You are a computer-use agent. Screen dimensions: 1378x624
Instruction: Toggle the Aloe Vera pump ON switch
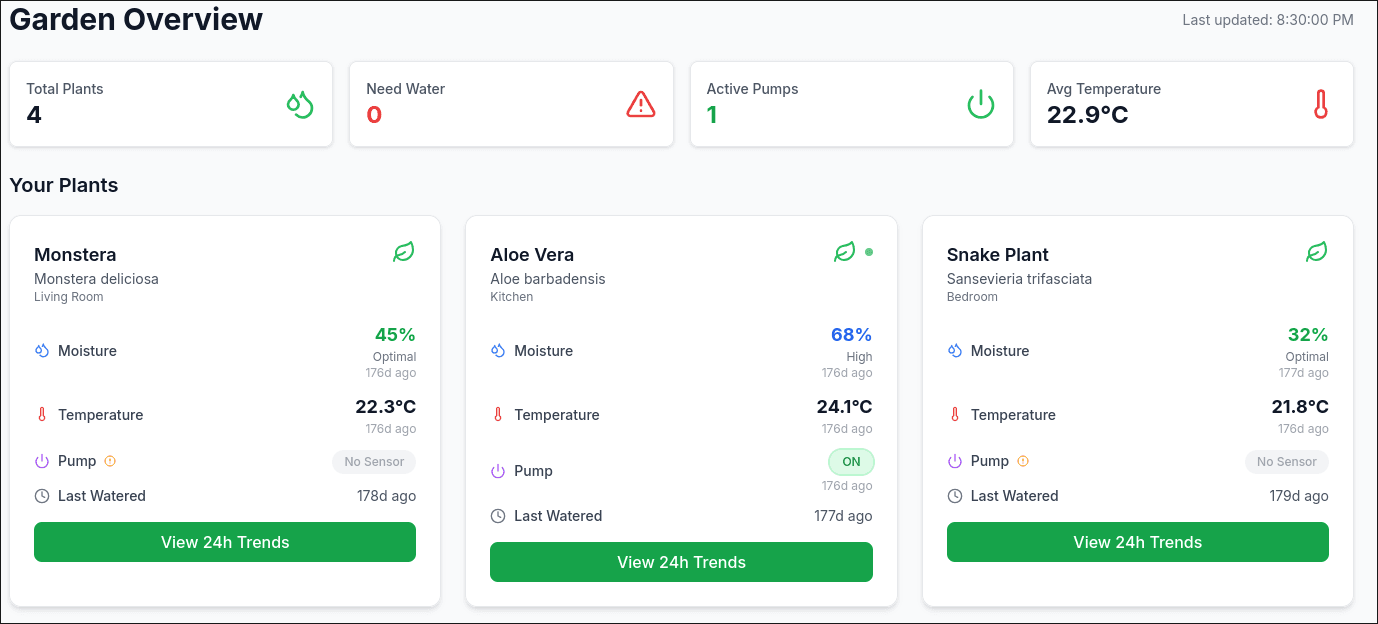coord(851,462)
